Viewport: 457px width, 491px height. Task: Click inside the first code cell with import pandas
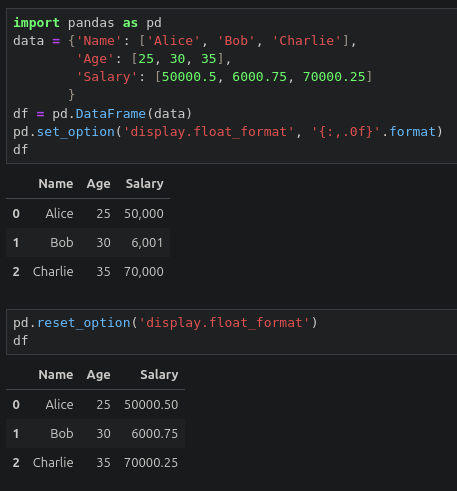231,86
